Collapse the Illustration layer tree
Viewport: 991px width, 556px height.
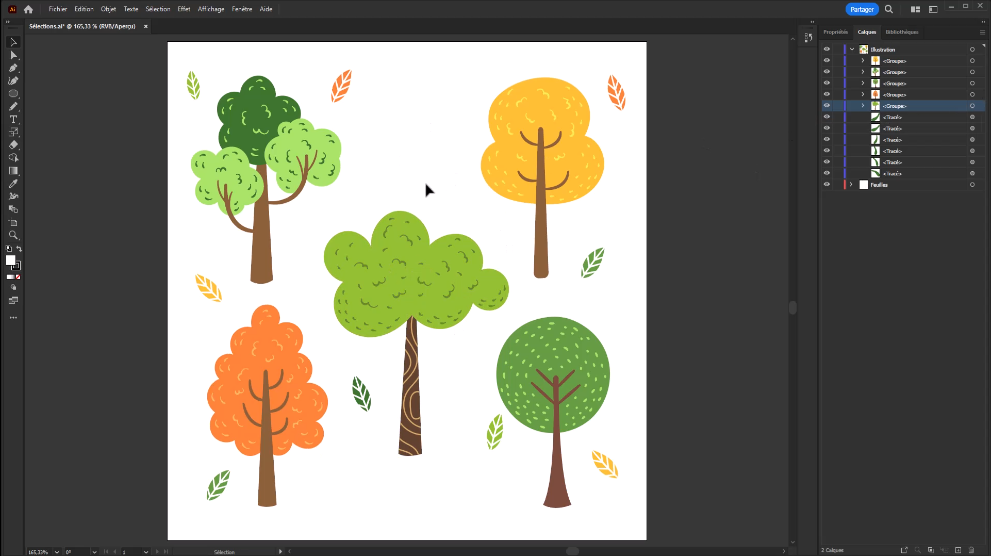pos(852,49)
